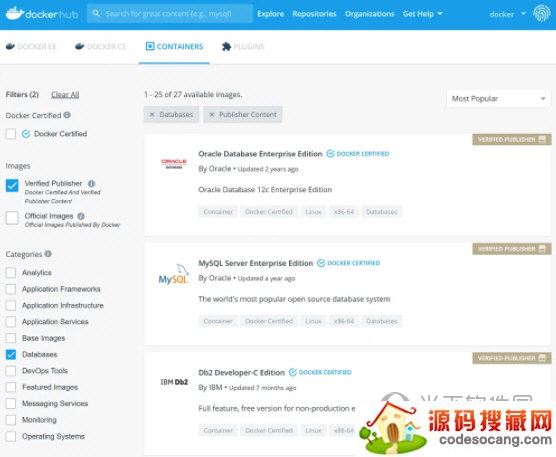Check the Monitoring checkbox
The height and width of the screenshot is (457, 556).
11,420
